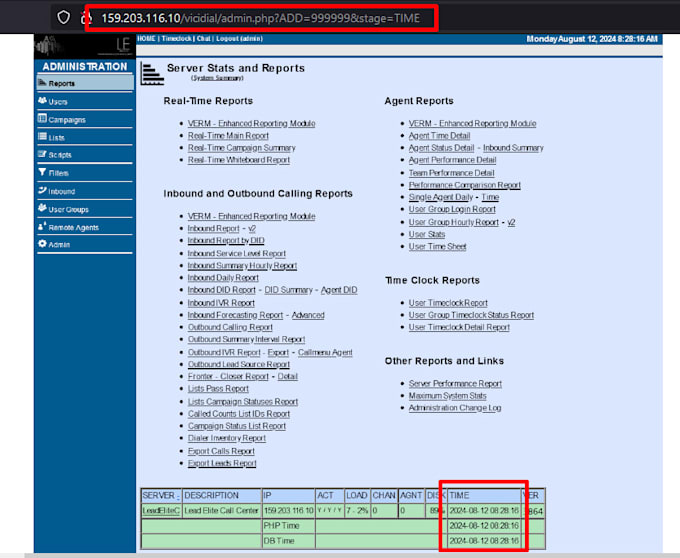Open Performance Comparison Report

[x=464, y=185]
